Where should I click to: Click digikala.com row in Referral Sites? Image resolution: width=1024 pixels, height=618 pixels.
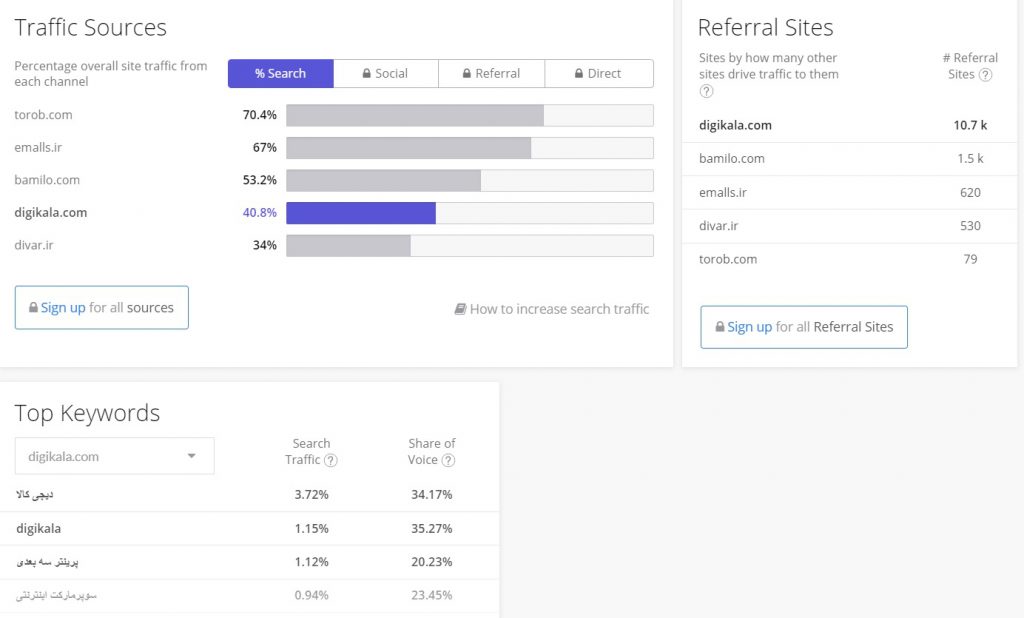pos(850,125)
